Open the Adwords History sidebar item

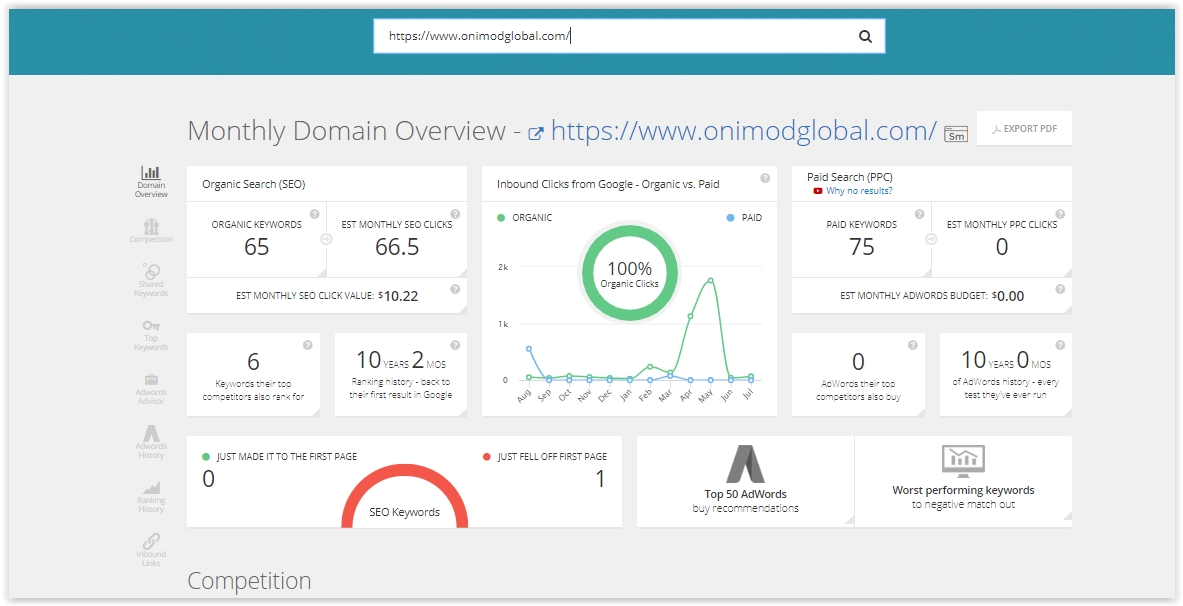[x=151, y=442]
